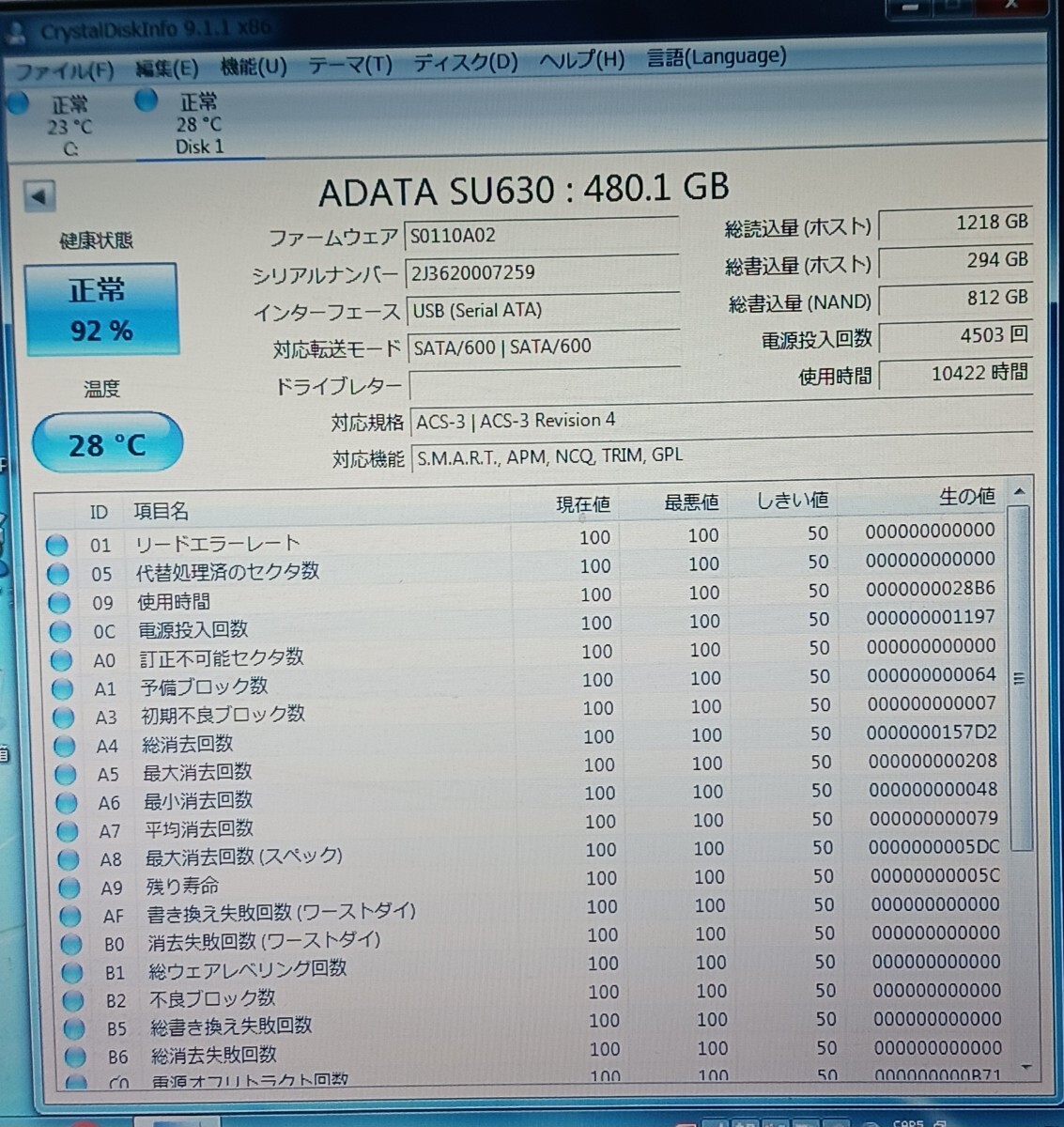Viewport: 1064px width, 1127px height.
Task: Click the scroll down arrow of attribute list
Action: [1025, 1067]
